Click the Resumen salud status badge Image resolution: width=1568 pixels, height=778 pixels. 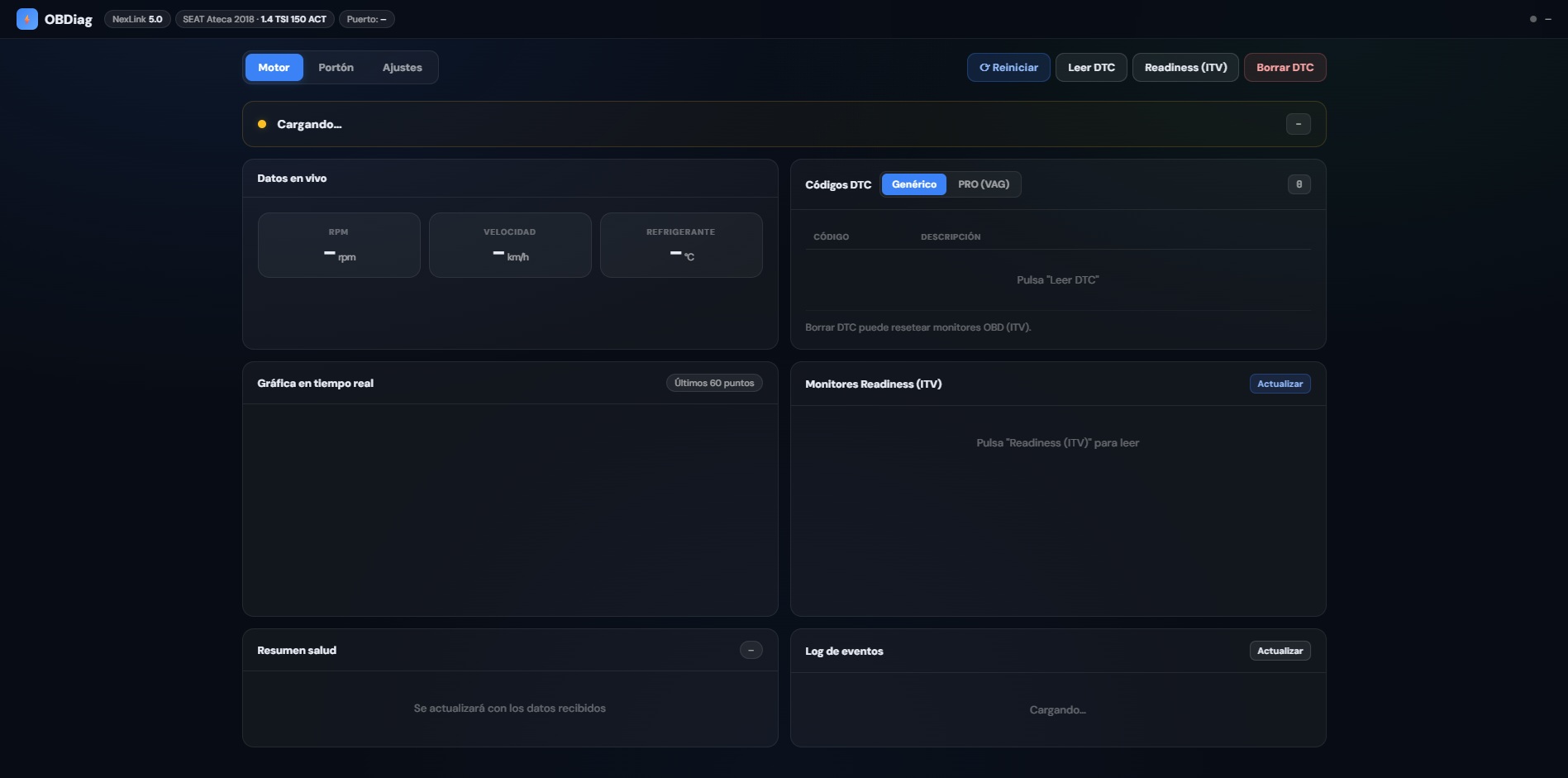tap(751, 651)
